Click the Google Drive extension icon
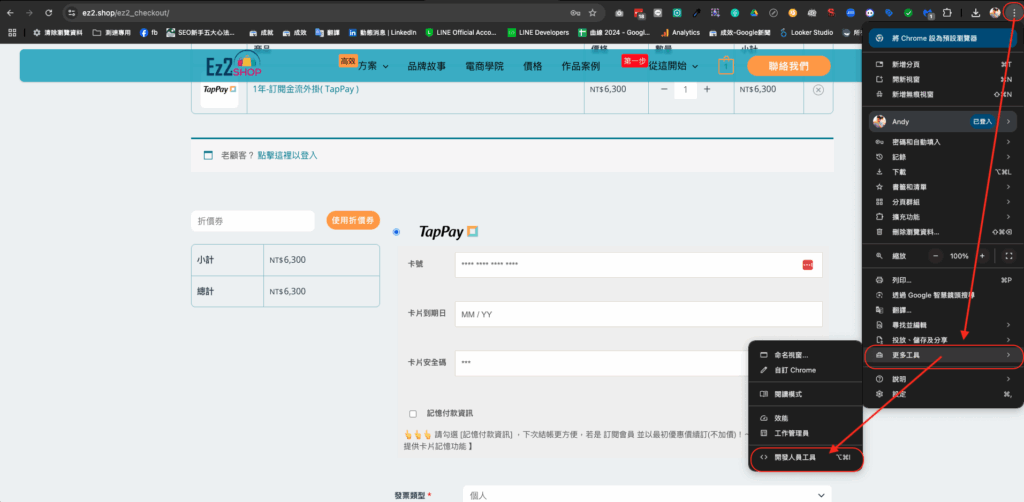The image size is (1024, 502). click(753, 12)
